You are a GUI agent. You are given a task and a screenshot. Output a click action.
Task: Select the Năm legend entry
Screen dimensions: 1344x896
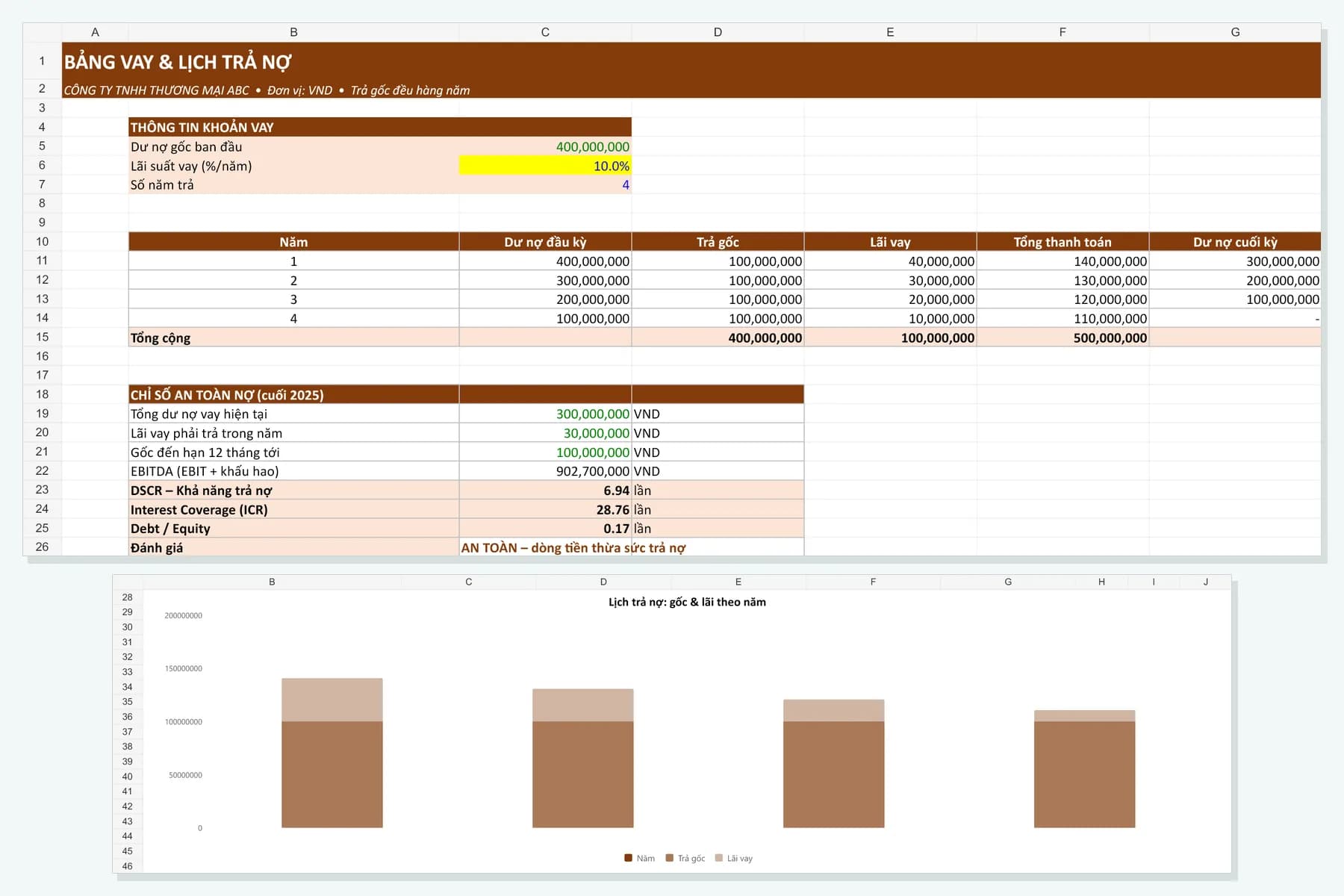pyautogui.click(x=640, y=858)
